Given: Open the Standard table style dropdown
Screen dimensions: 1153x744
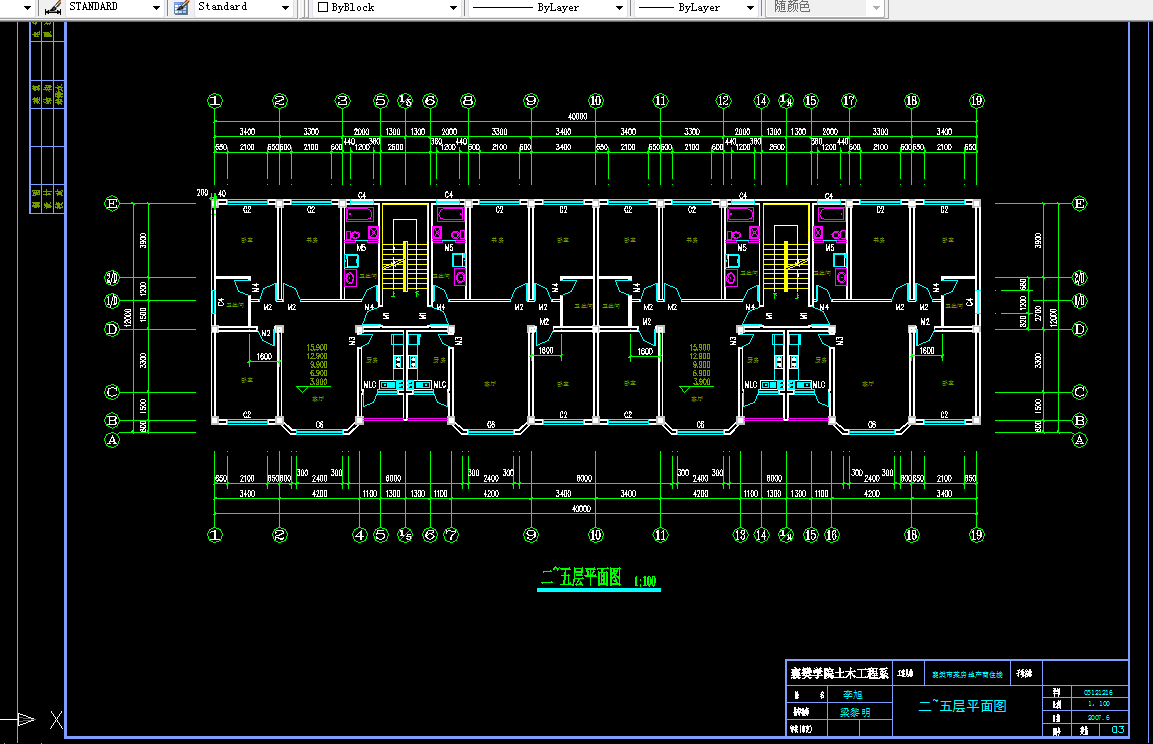Looking at the screenshot, I should coord(285,7).
